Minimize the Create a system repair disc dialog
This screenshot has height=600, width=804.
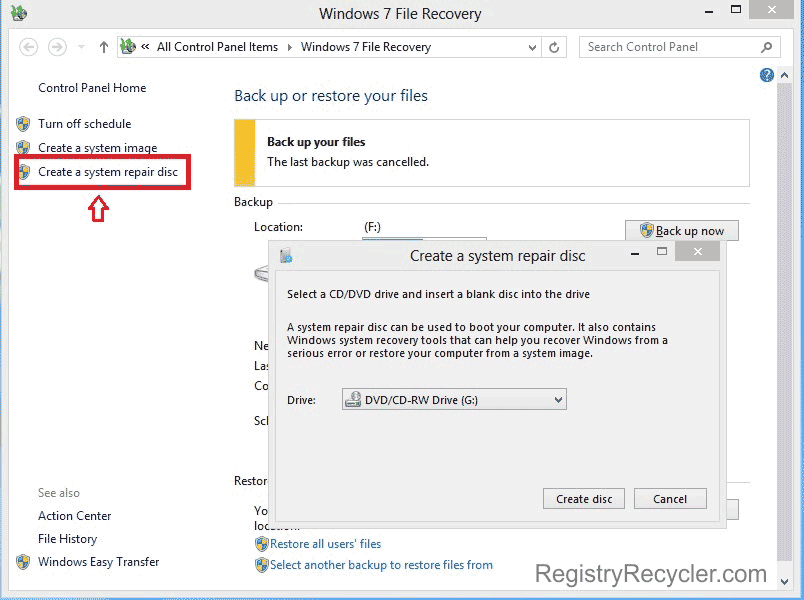coord(635,253)
